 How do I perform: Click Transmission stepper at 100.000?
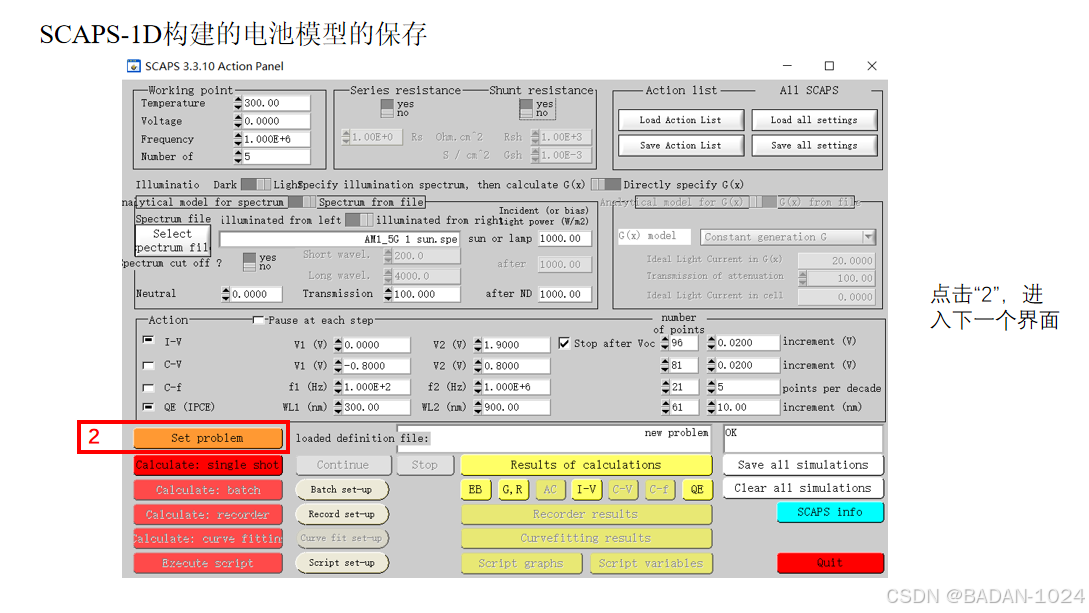pyautogui.click(x=388, y=294)
